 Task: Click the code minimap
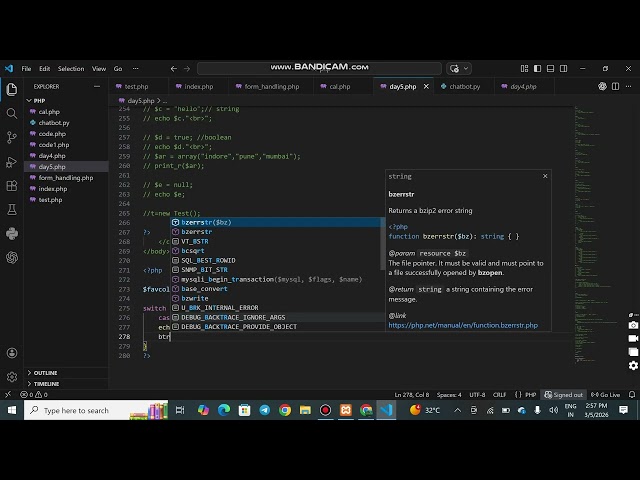594,235
